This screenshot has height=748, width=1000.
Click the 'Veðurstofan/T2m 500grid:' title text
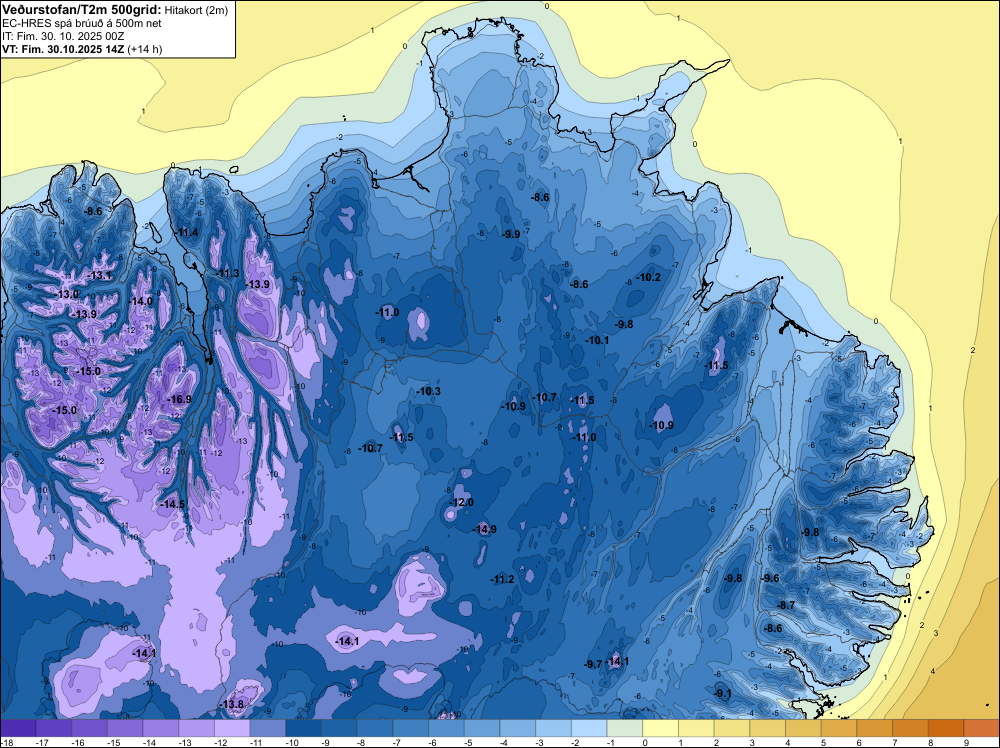pyautogui.click(x=82, y=10)
